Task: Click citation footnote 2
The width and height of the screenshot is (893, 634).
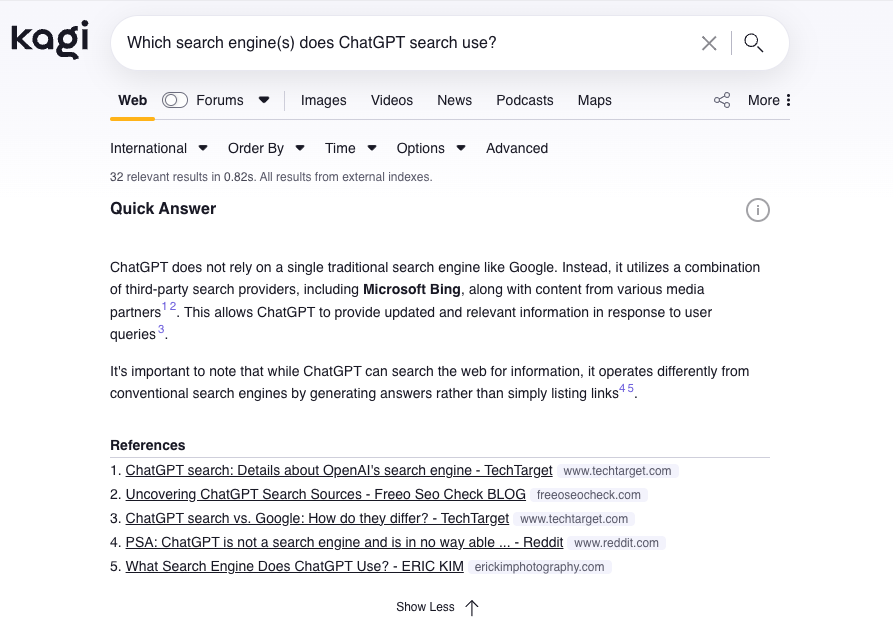Action: pyautogui.click(x=173, y=306)
